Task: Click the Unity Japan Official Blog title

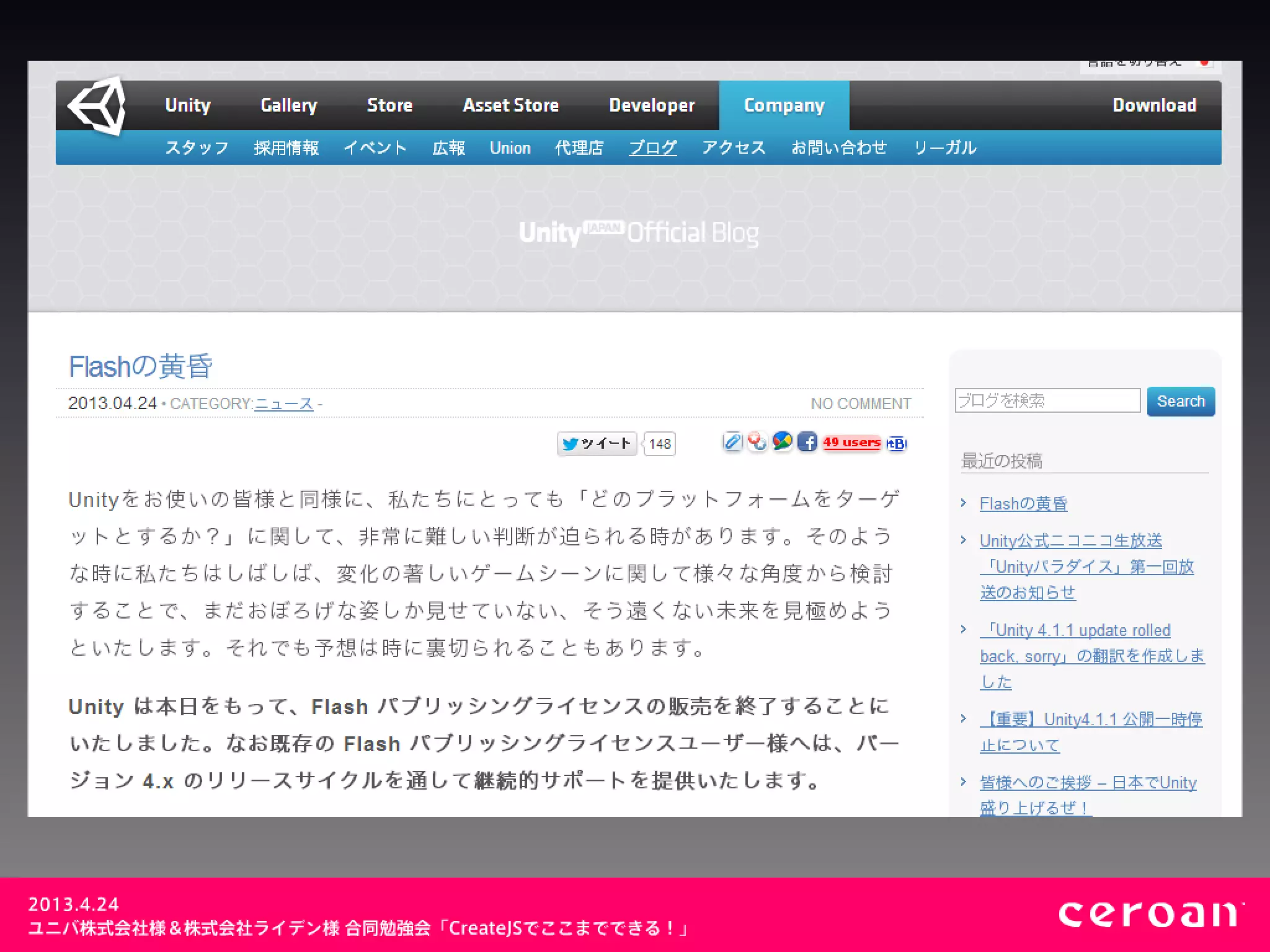Action: [639, 233]
